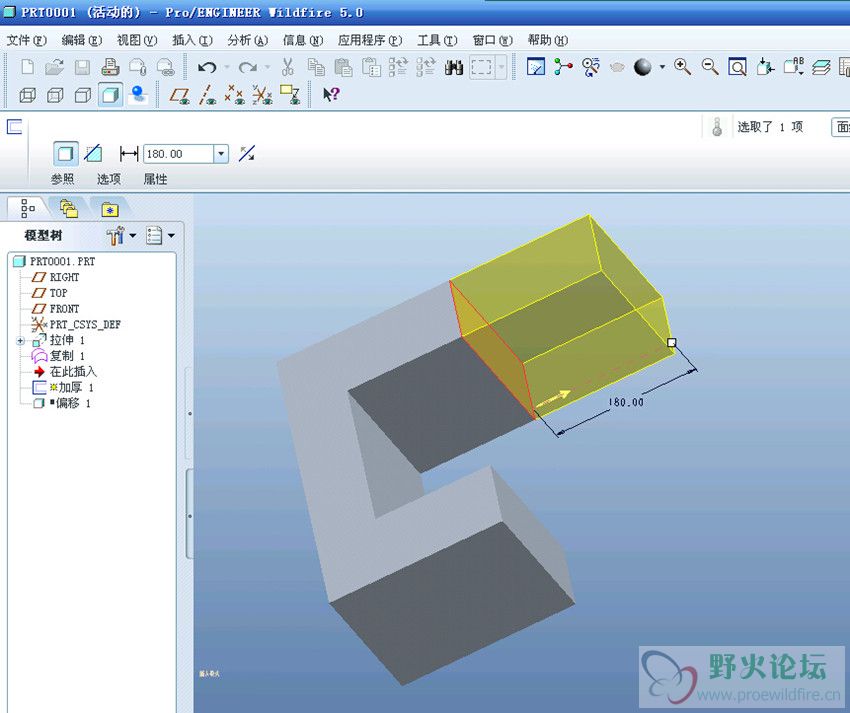Expand the 拉伸 1 tree node
This screenshot has width=850, height=713.
(20, 341)
